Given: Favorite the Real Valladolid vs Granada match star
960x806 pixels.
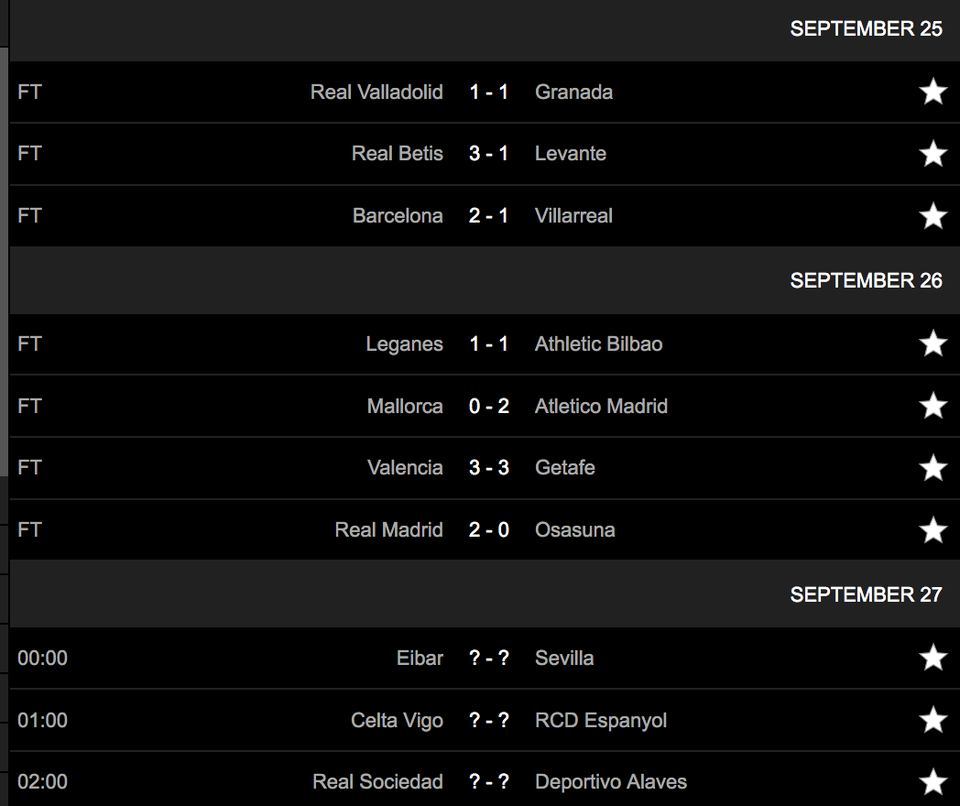Looking at the screenshot, I should [932, 92].
